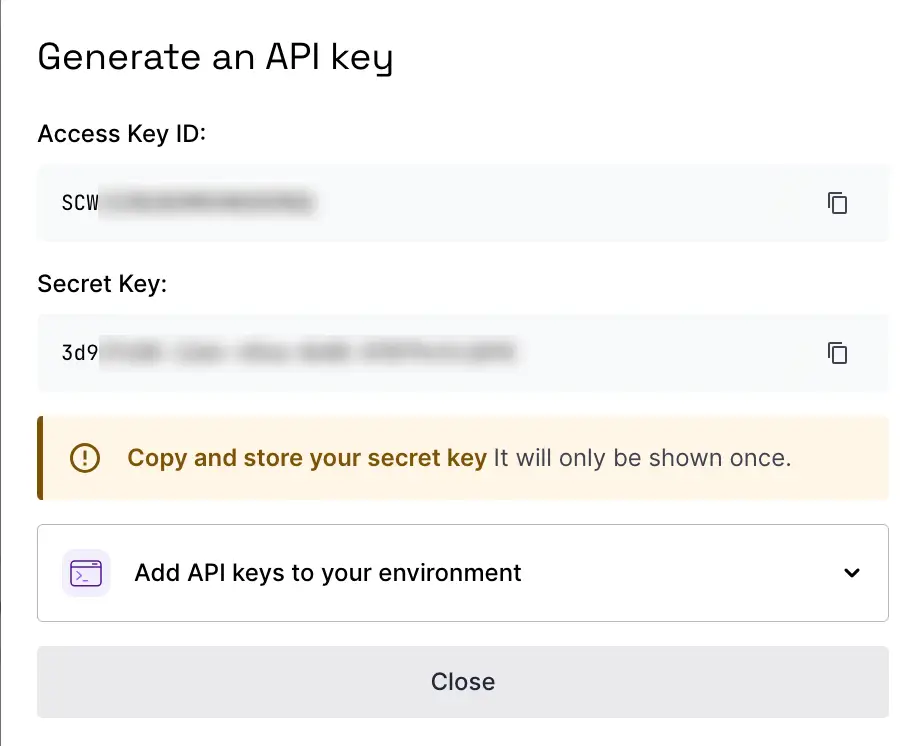Copy the Secret Key value

pos(837,353)
